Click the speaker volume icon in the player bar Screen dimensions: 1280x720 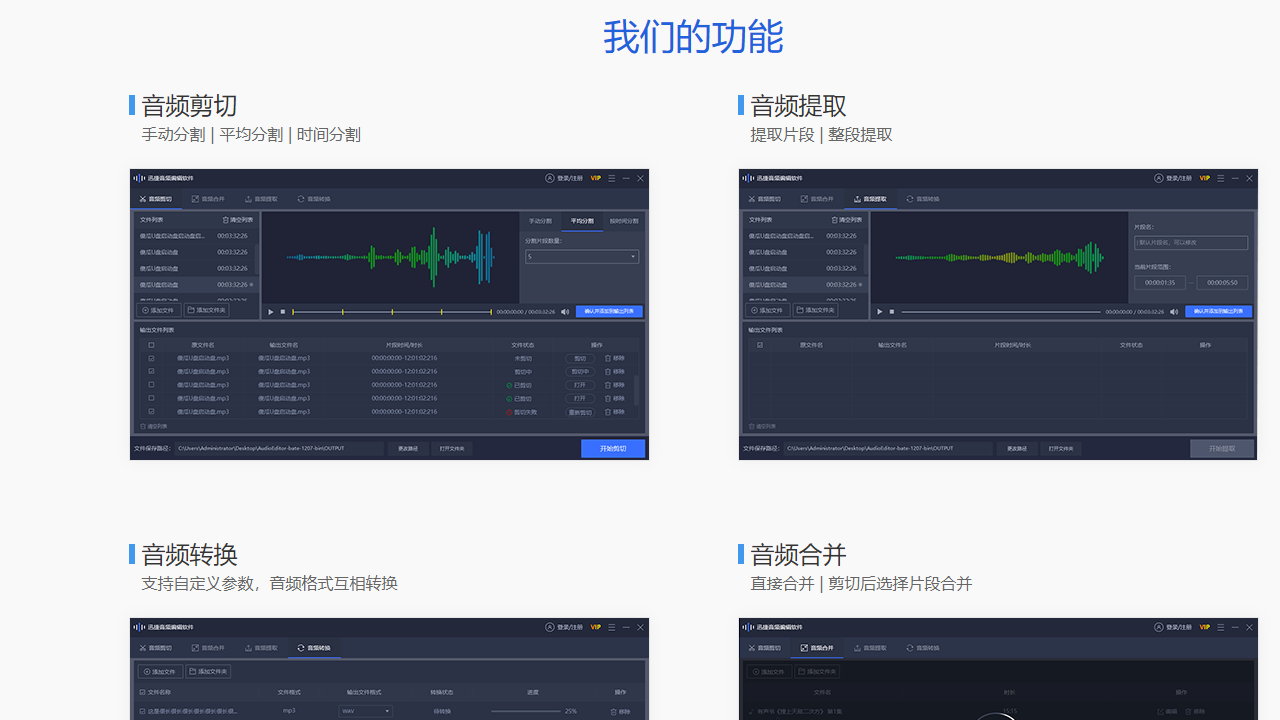pos(565,311)
